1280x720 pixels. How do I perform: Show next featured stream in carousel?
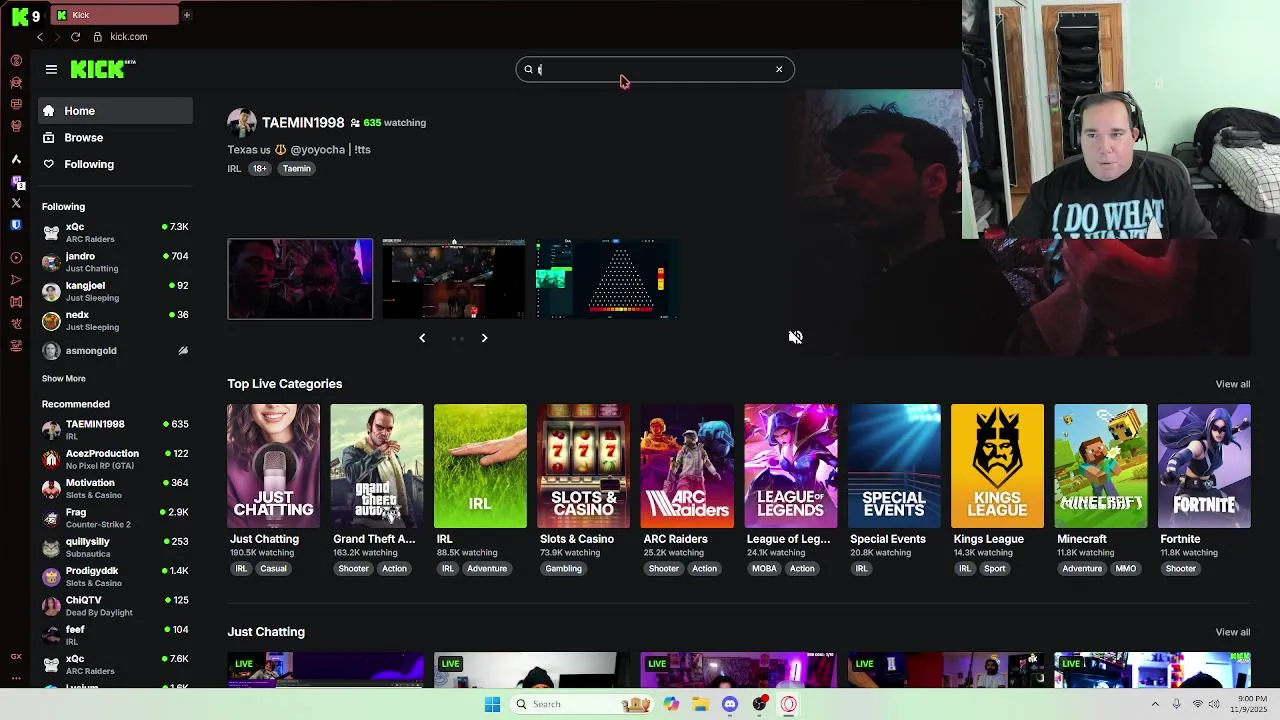[484, 338]
